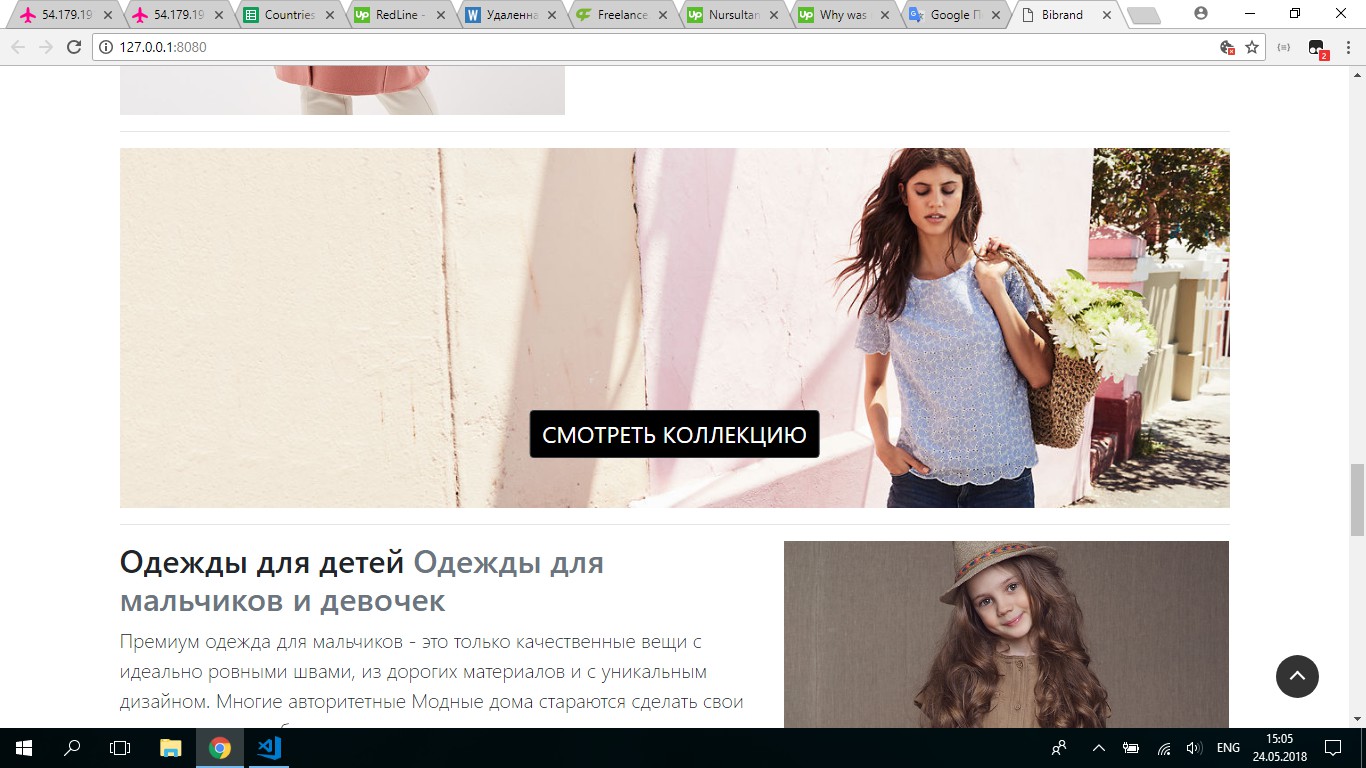The image size is (1366, 768).
Task: Open the extension with the red badge 2
Action: 1316,48
